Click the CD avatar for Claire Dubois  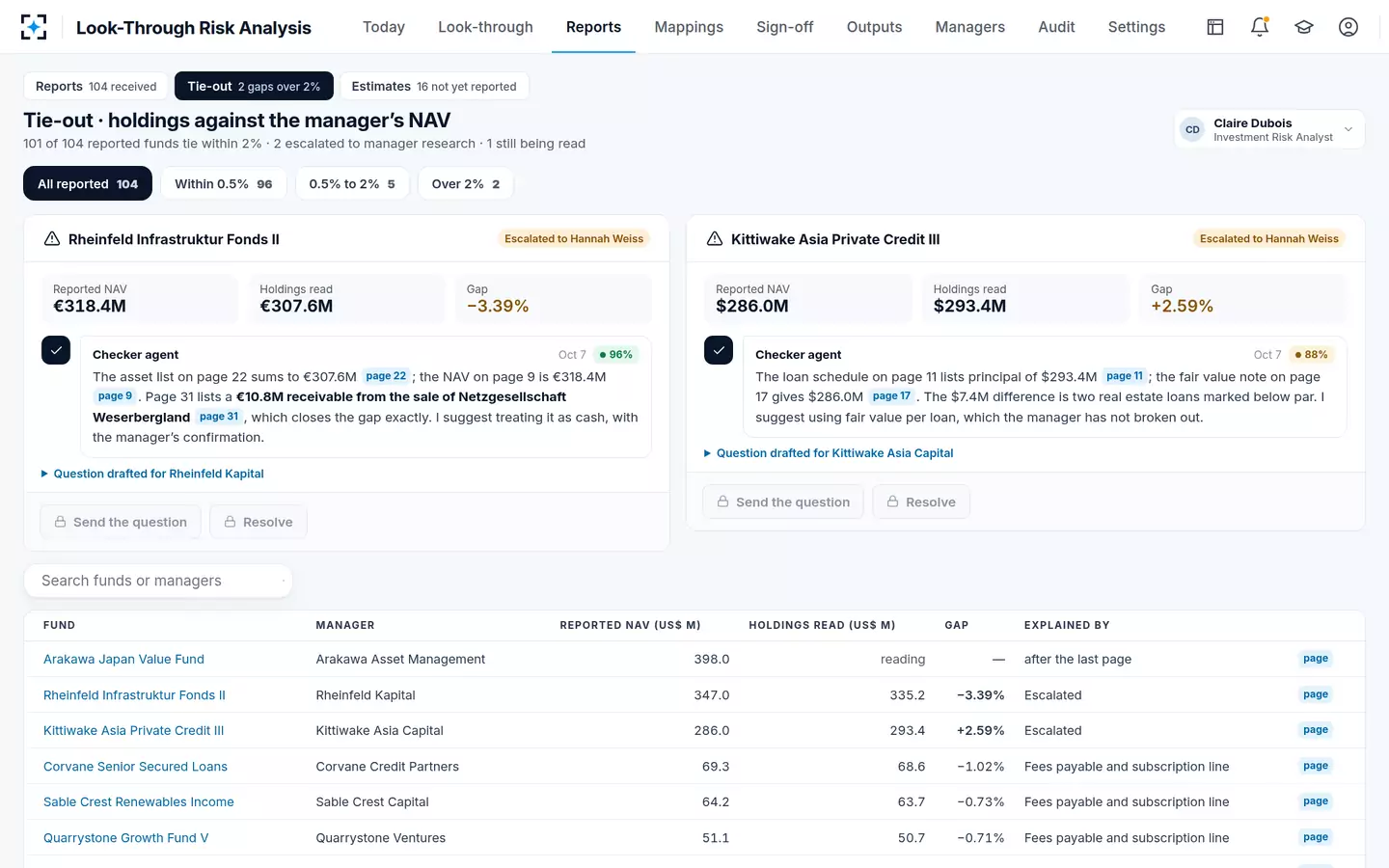coord(1193,129)
